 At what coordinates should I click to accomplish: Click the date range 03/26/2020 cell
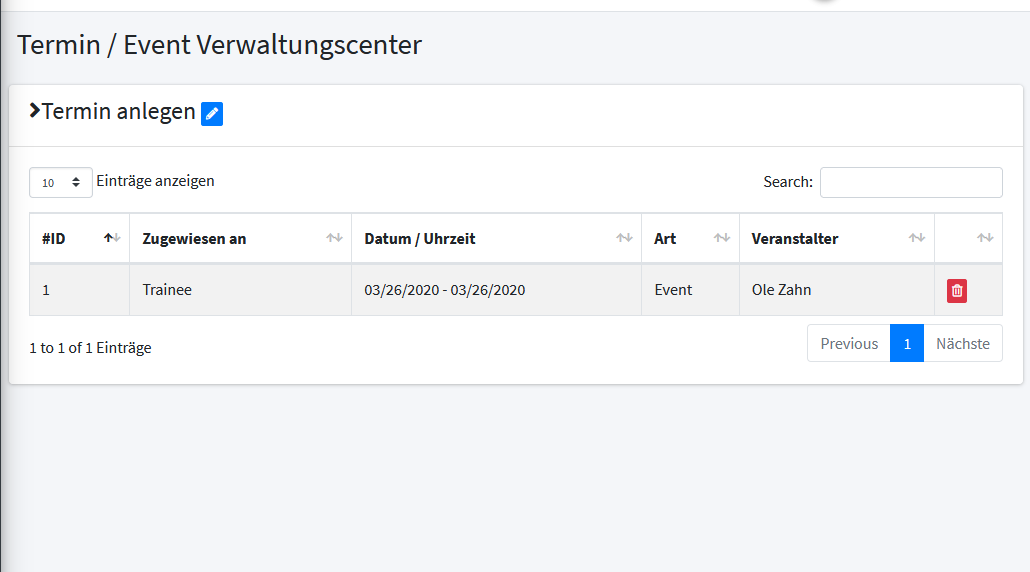(x=497, y=290)
